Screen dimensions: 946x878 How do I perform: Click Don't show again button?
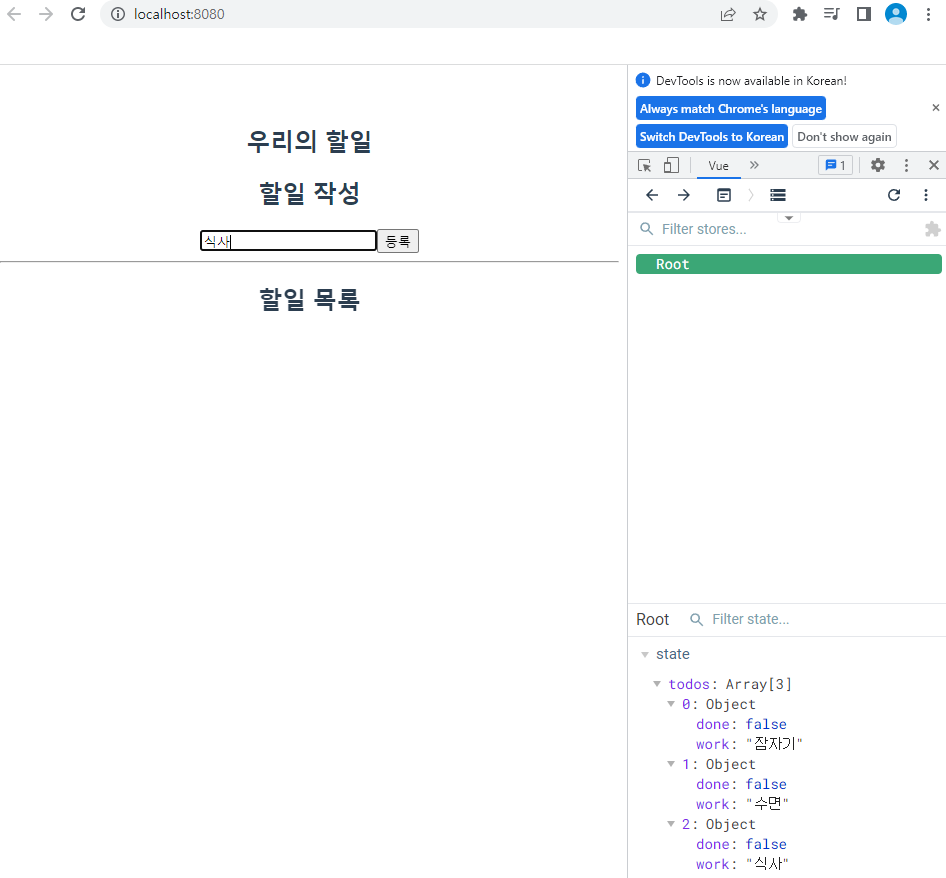[844, 136]
